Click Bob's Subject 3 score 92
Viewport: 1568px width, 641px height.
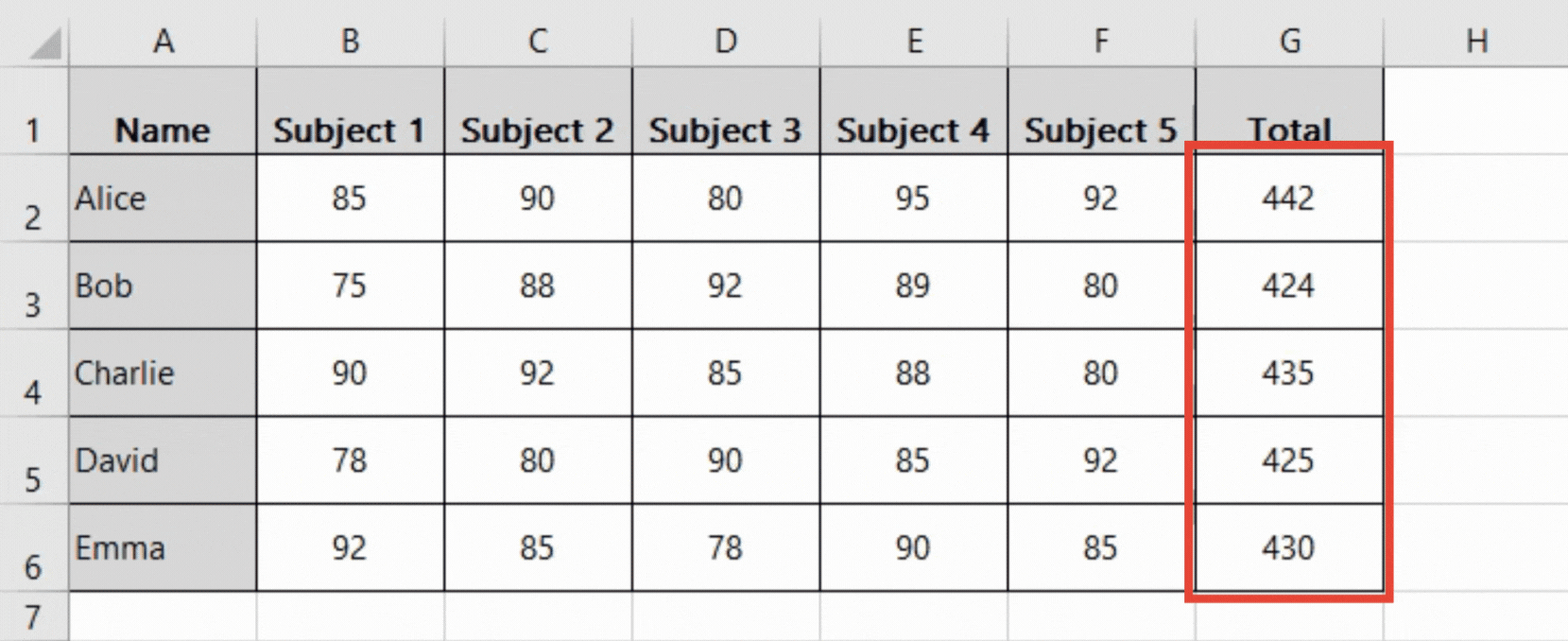[x=725, y=286]
